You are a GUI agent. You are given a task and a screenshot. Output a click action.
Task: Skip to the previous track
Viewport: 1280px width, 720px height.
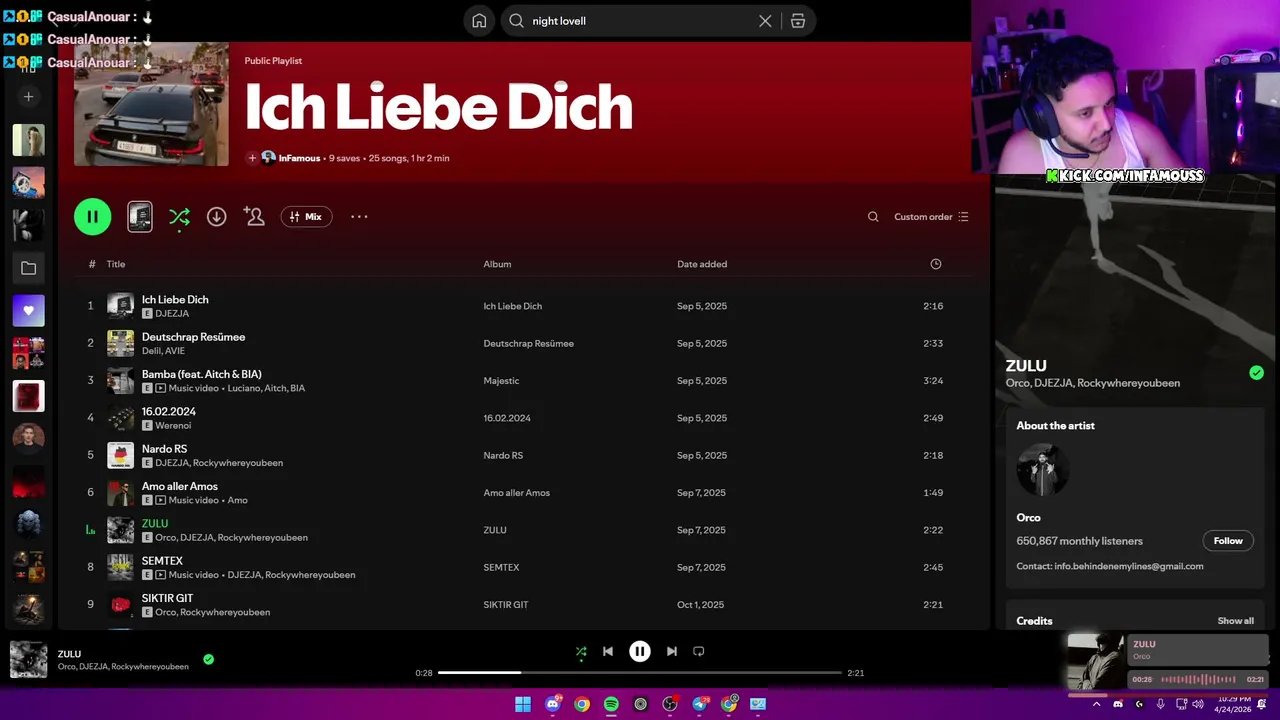[x=608, y=651]
